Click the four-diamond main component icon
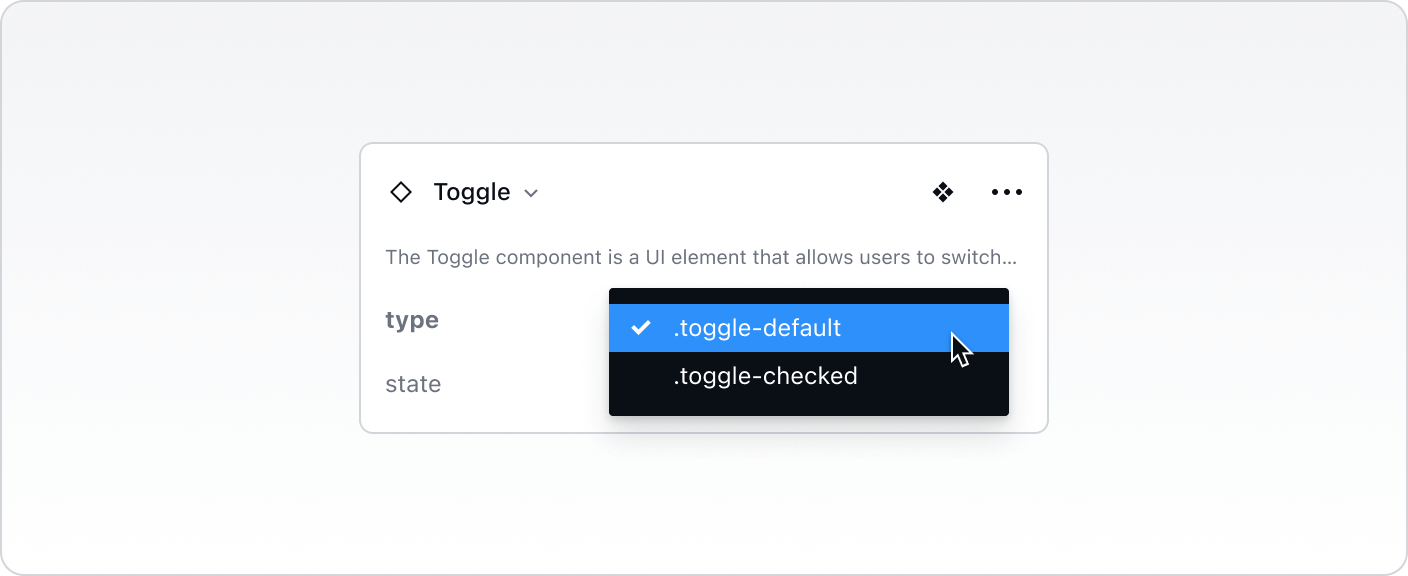 coord(943,192)
